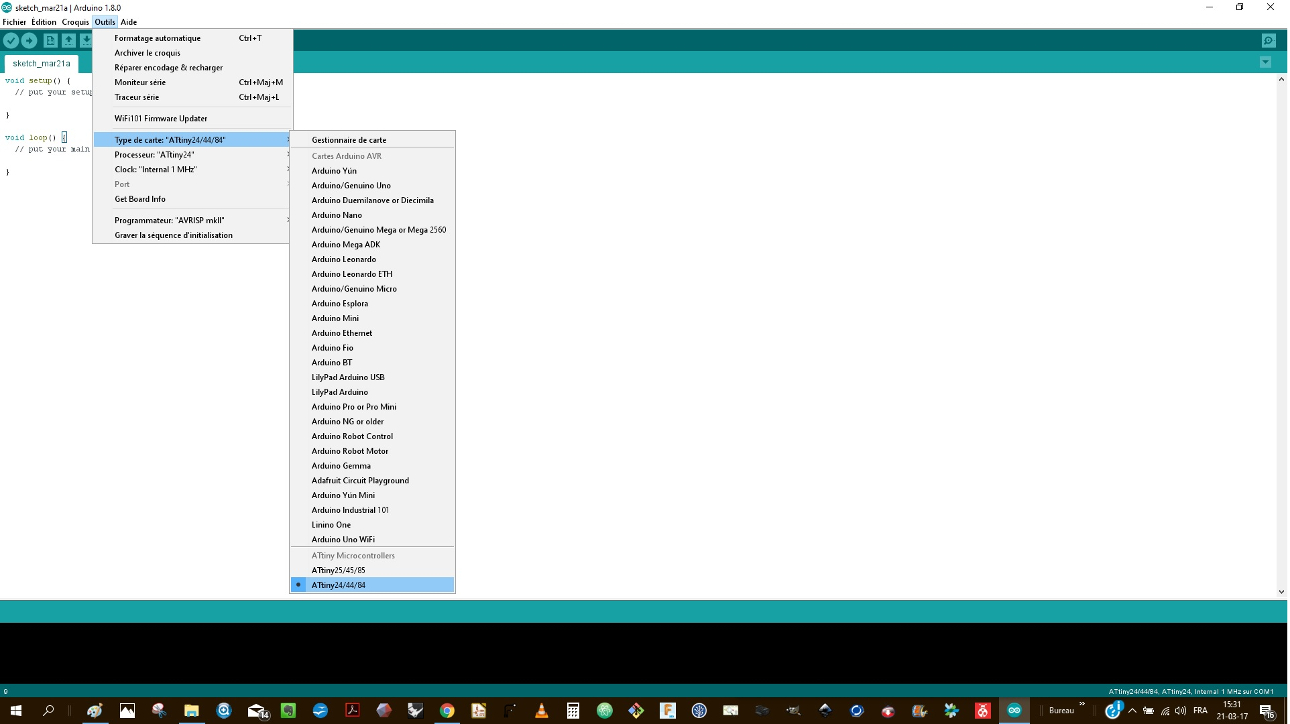The width and height of the screenshot is (1290, 724).
Task: Select Arduino Duemilanove or Diecimila
Action: click(372, 200)
